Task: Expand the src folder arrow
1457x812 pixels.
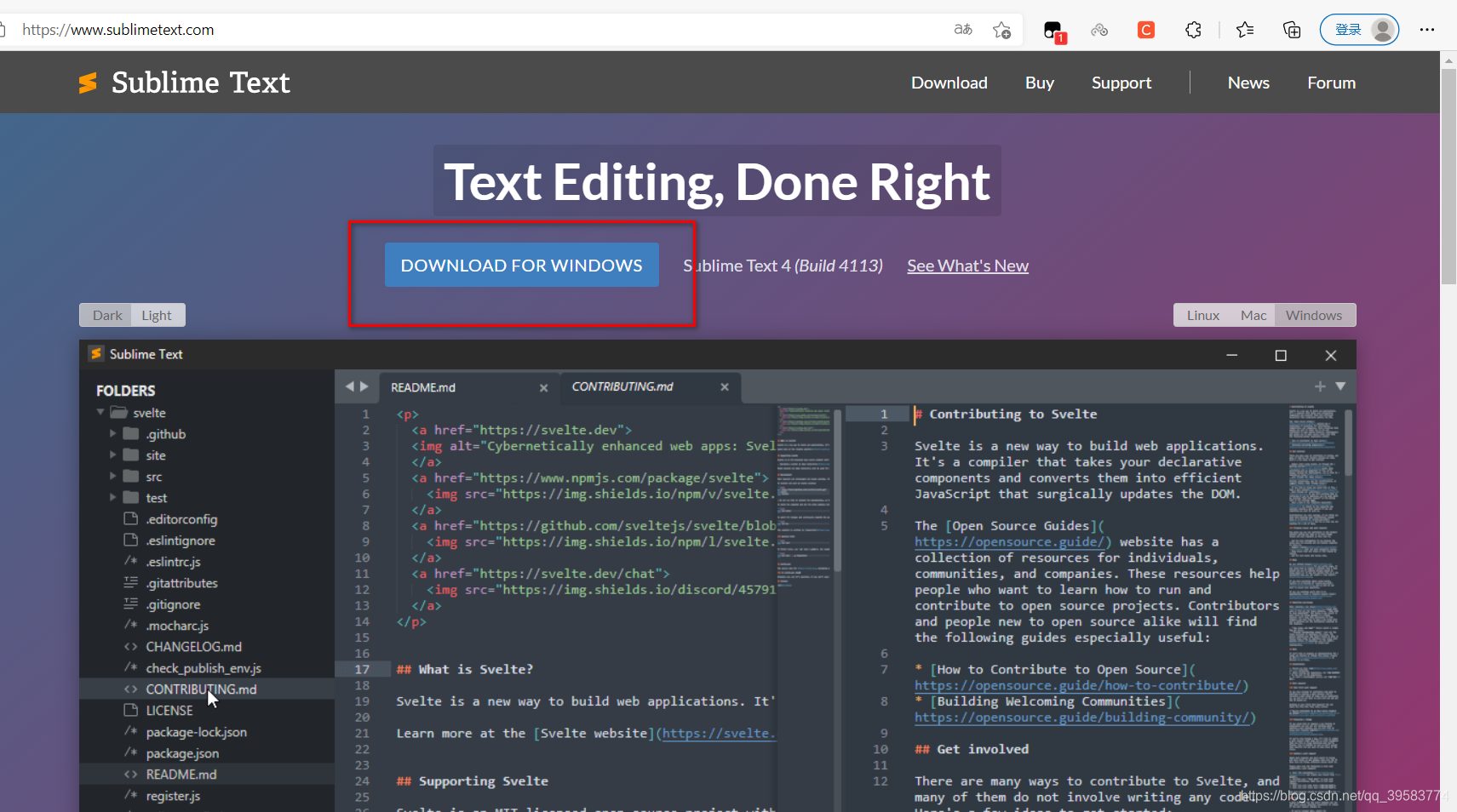Action: point(112,476)
